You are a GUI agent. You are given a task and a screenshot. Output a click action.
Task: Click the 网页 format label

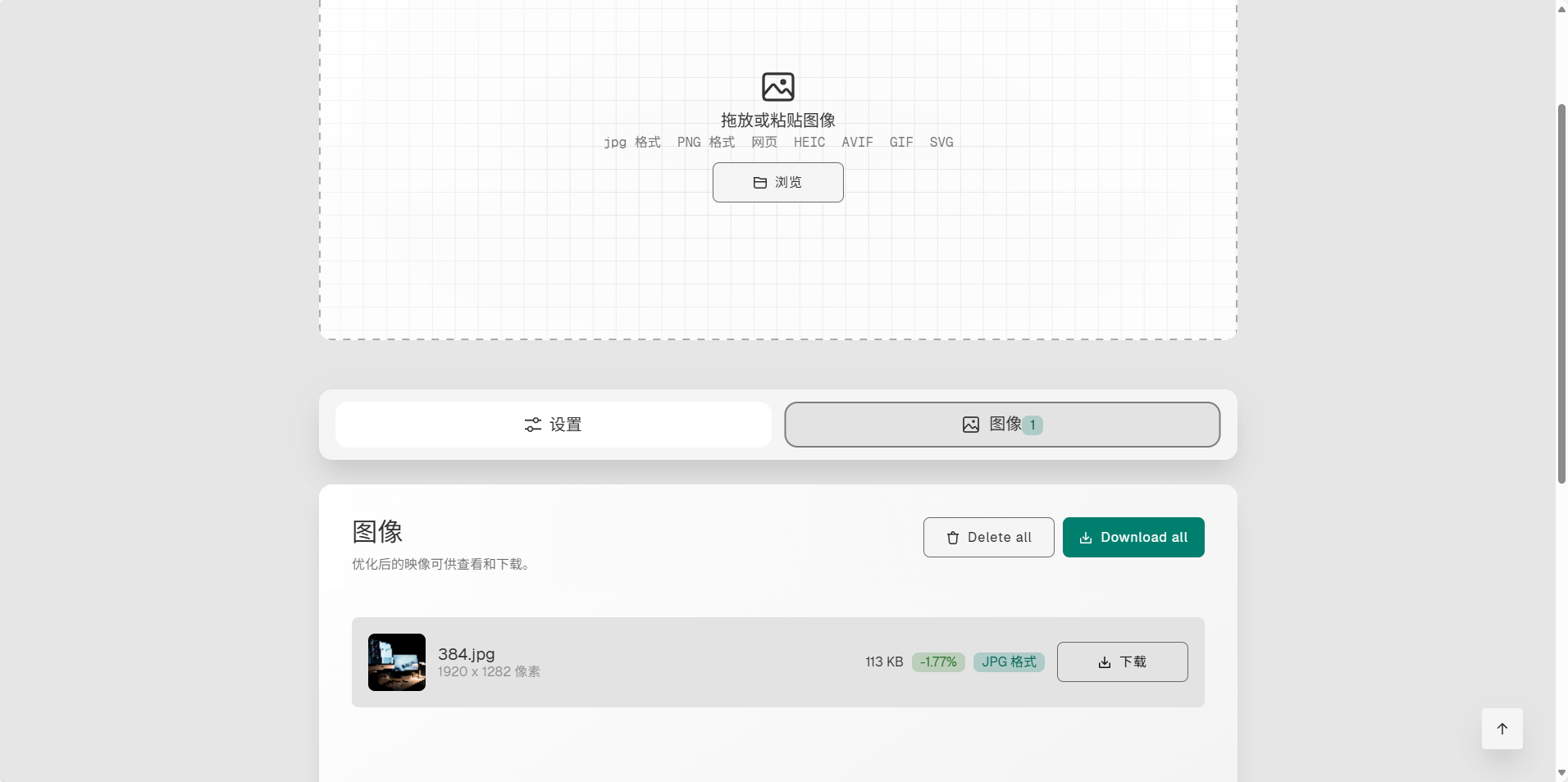coord(764,143)
